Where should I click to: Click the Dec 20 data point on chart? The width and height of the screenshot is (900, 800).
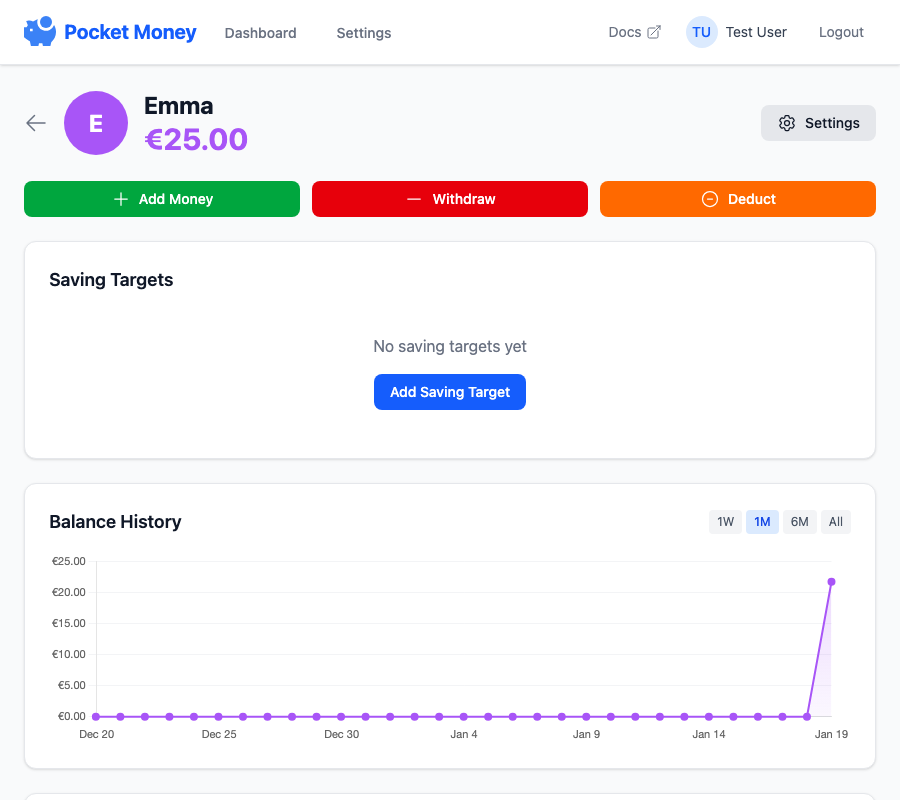click(96, 716)
